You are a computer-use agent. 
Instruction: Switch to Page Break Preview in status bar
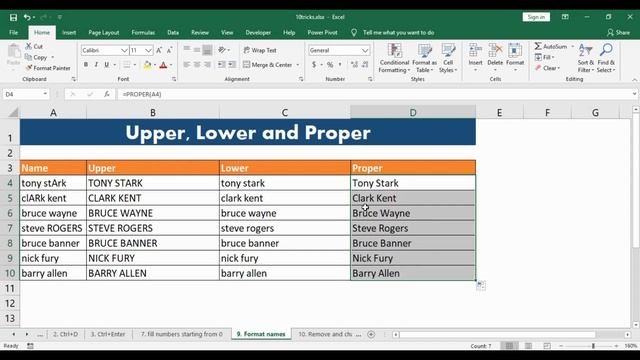pos(547,346)
